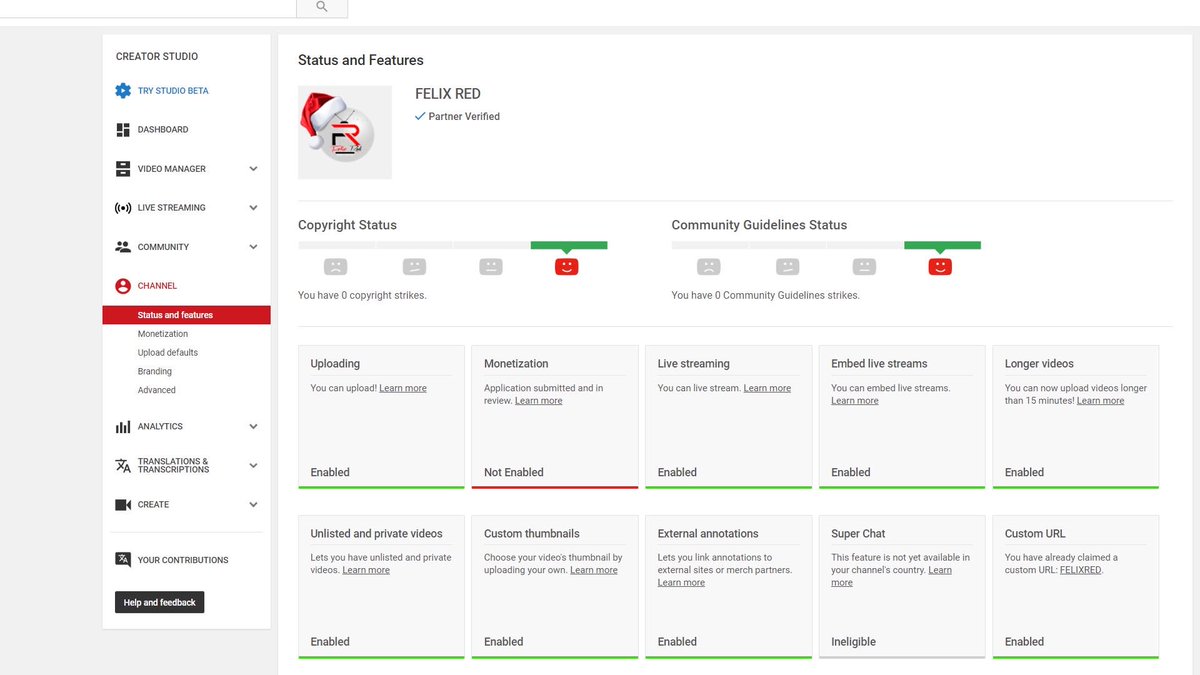Click Learn more in Unlisted and private videos card

click(366, 570)
